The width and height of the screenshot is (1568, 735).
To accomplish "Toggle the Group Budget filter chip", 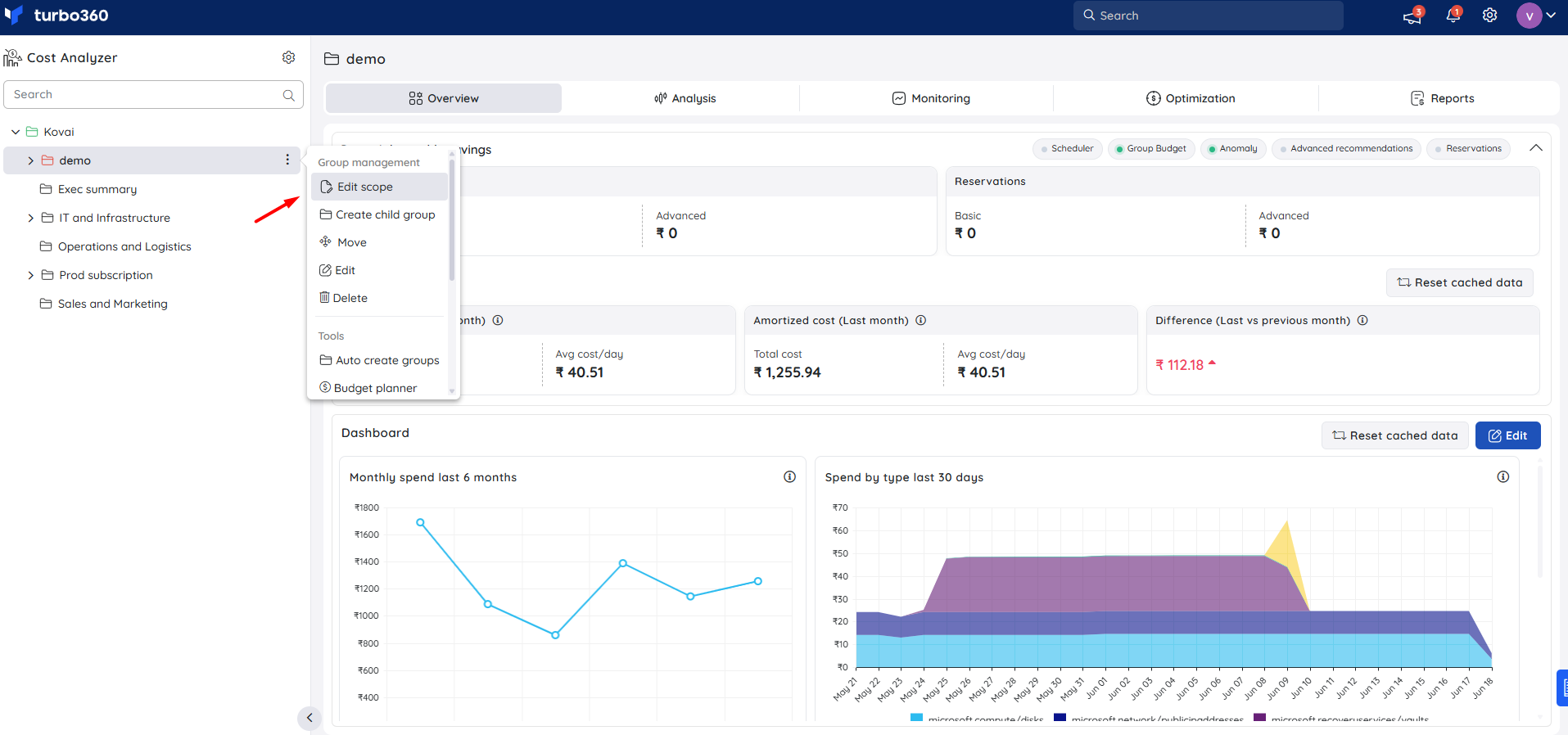I will [1151, 149].
